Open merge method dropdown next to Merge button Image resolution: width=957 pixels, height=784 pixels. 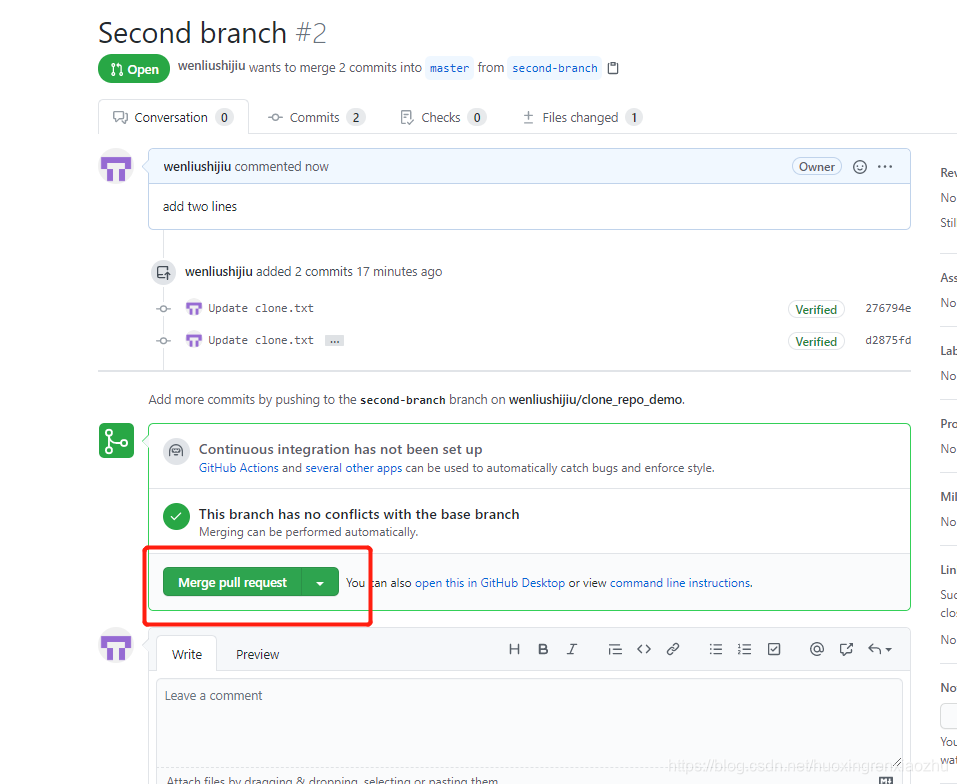point(320,583)
